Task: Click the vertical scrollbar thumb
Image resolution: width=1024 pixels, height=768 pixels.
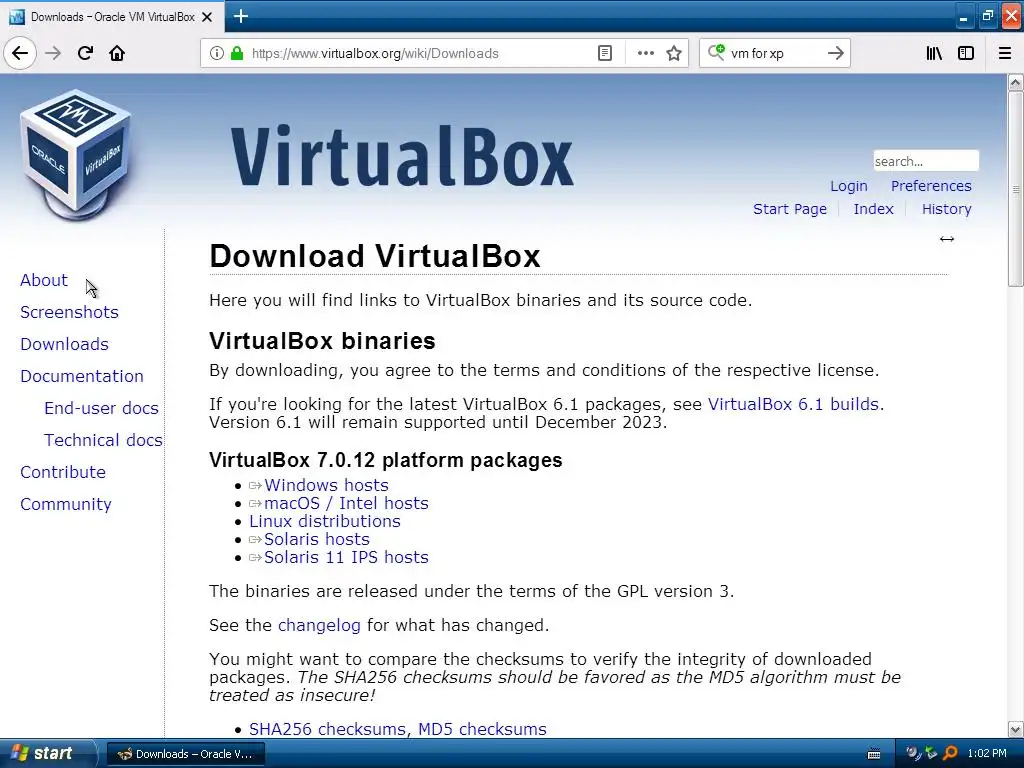Action: point(1016,189)
